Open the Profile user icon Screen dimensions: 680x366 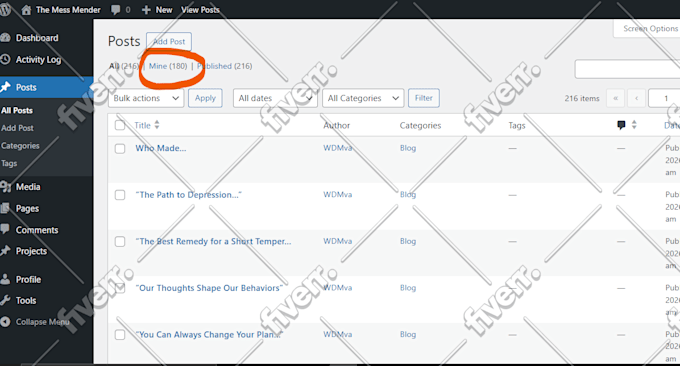(x=5, y=279)
